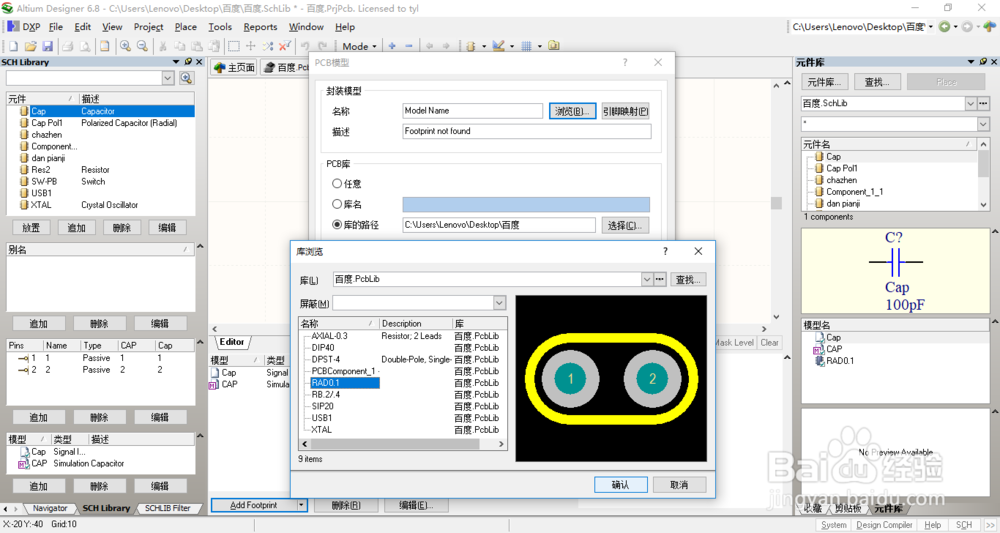Click the Open folder toolbar icon
The width and height of the screenshot is (1000, 533).
pyautogui.click(x=31, y=46)
